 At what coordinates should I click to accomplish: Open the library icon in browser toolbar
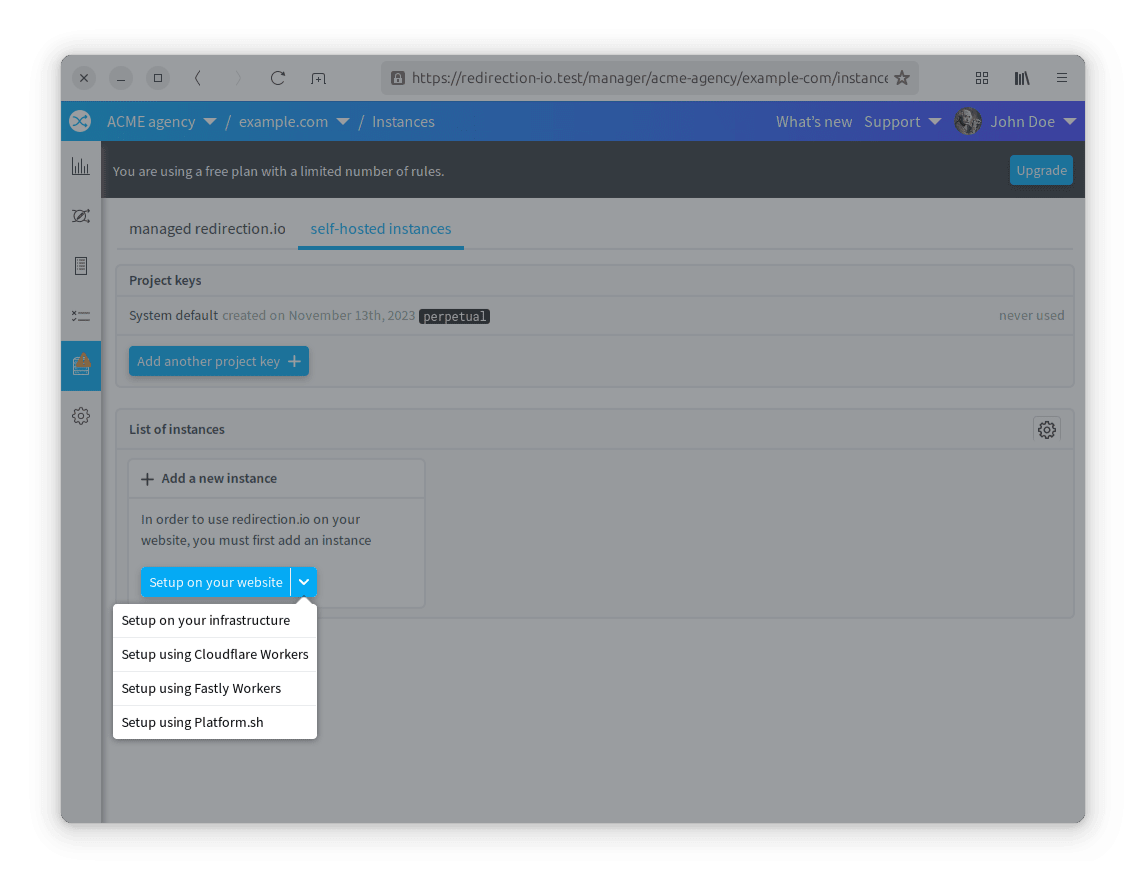(x=1021, y=78)
